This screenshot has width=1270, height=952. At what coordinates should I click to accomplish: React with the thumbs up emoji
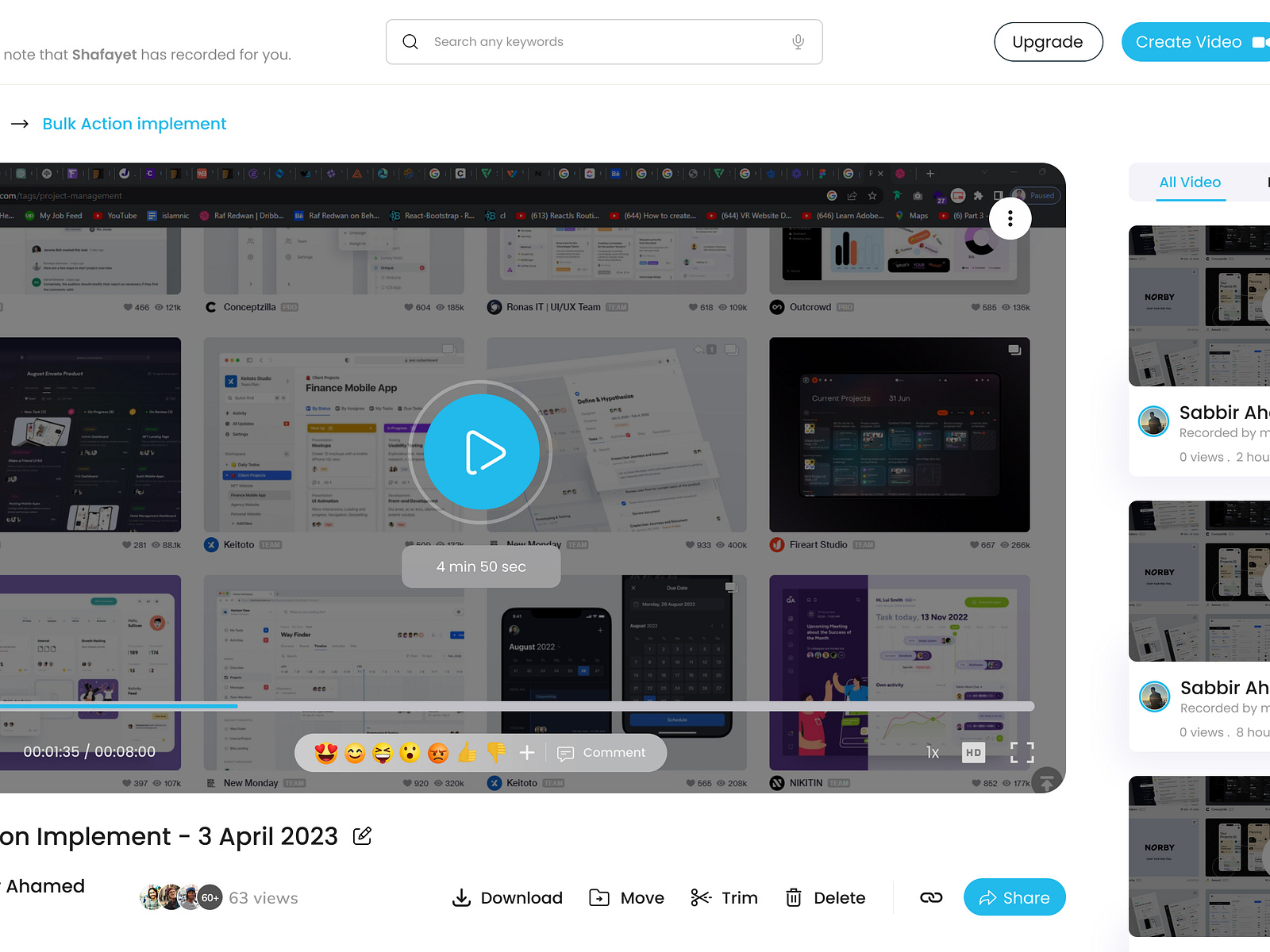(467, 752)
